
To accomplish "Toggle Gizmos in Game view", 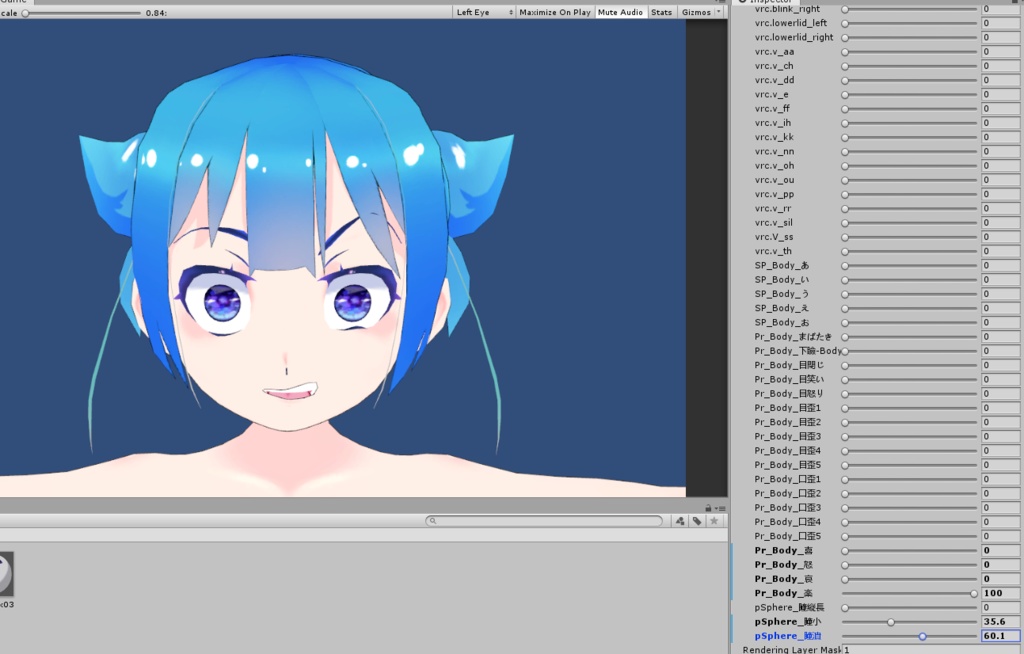I will (x=696, y=12).
